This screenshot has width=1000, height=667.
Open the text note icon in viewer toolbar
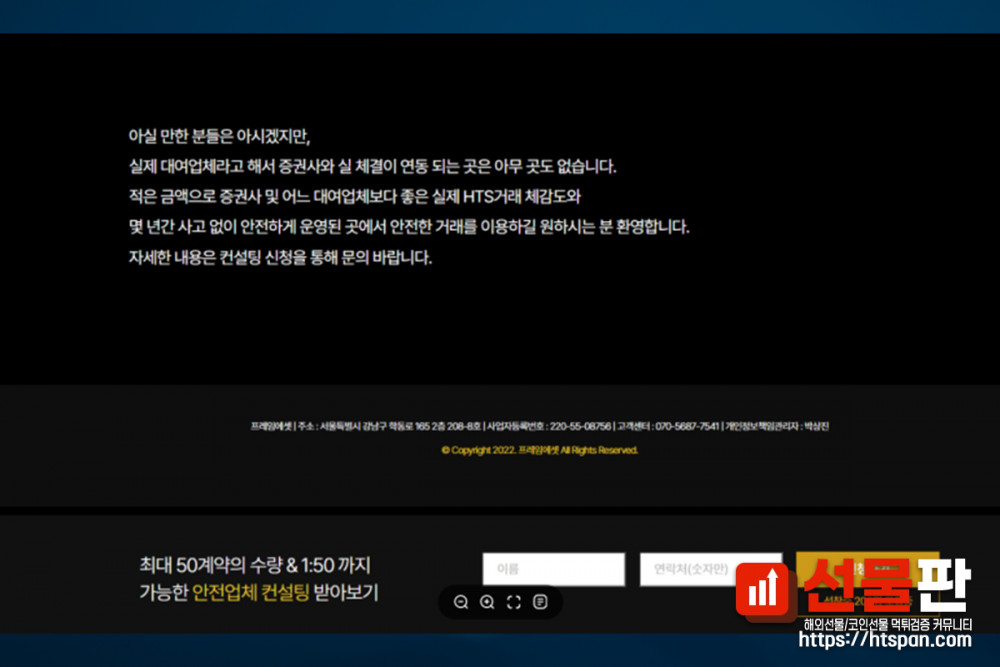[x=540, y=602]
